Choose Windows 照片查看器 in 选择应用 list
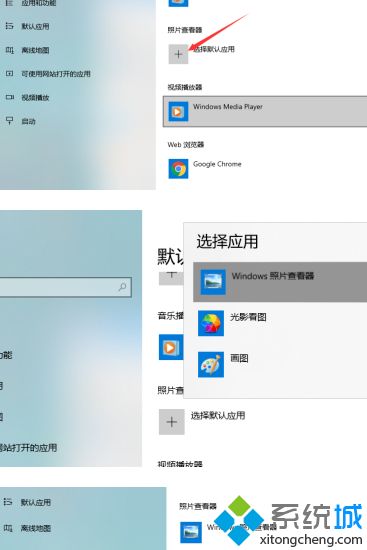This screenshot has width=367, height=550. click(280, 282)
